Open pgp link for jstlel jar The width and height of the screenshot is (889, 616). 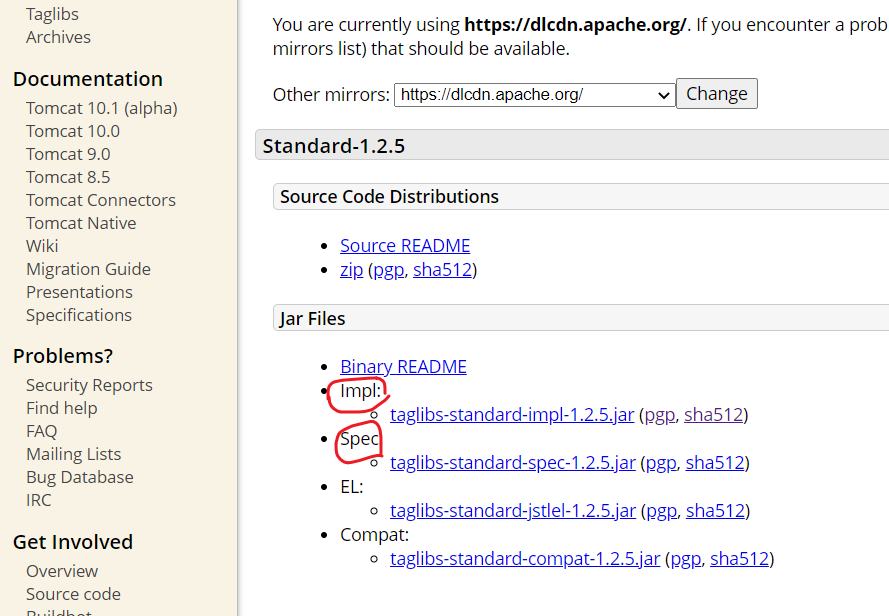click(662, 511)
